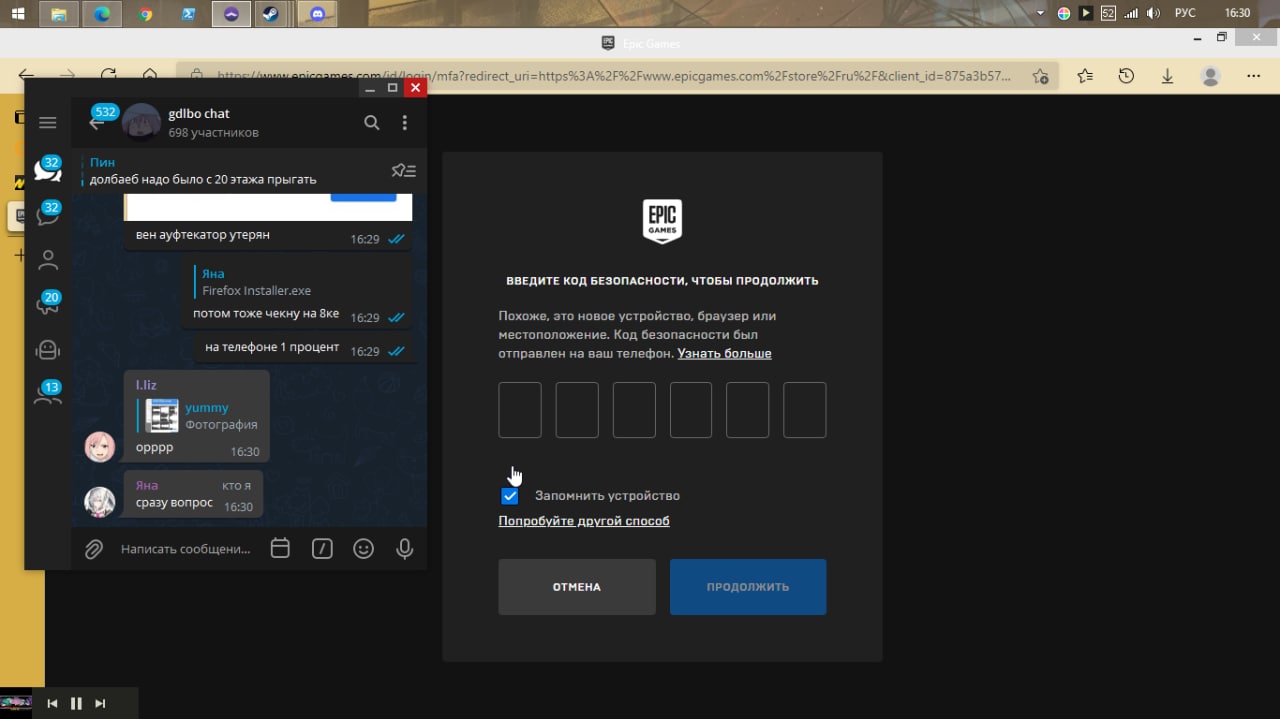The image size is (1280, 719).
Task: Select the second chat folder with badge 32
Action: pos(47,214)
